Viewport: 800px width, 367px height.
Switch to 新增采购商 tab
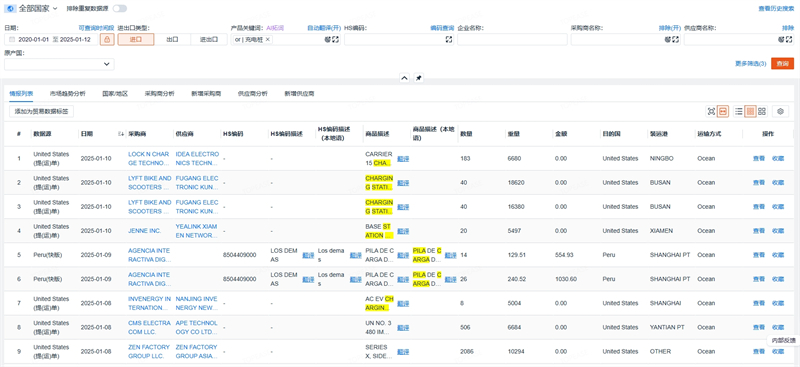point(206,93)
